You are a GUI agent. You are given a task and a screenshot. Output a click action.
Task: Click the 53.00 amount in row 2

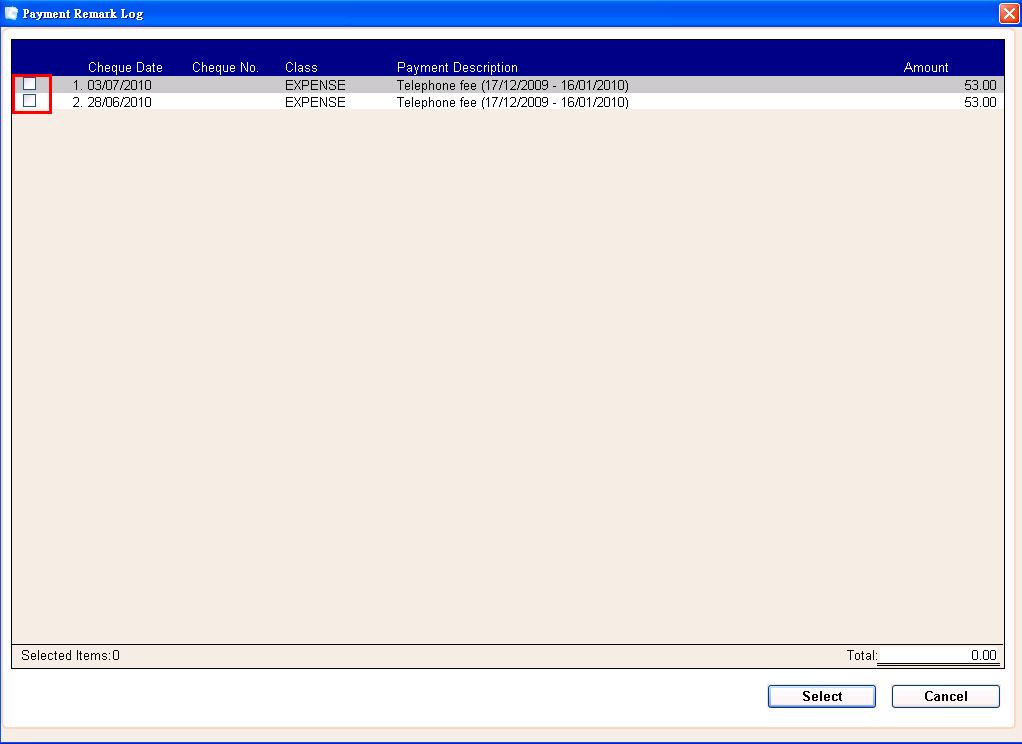pos(980,102)
